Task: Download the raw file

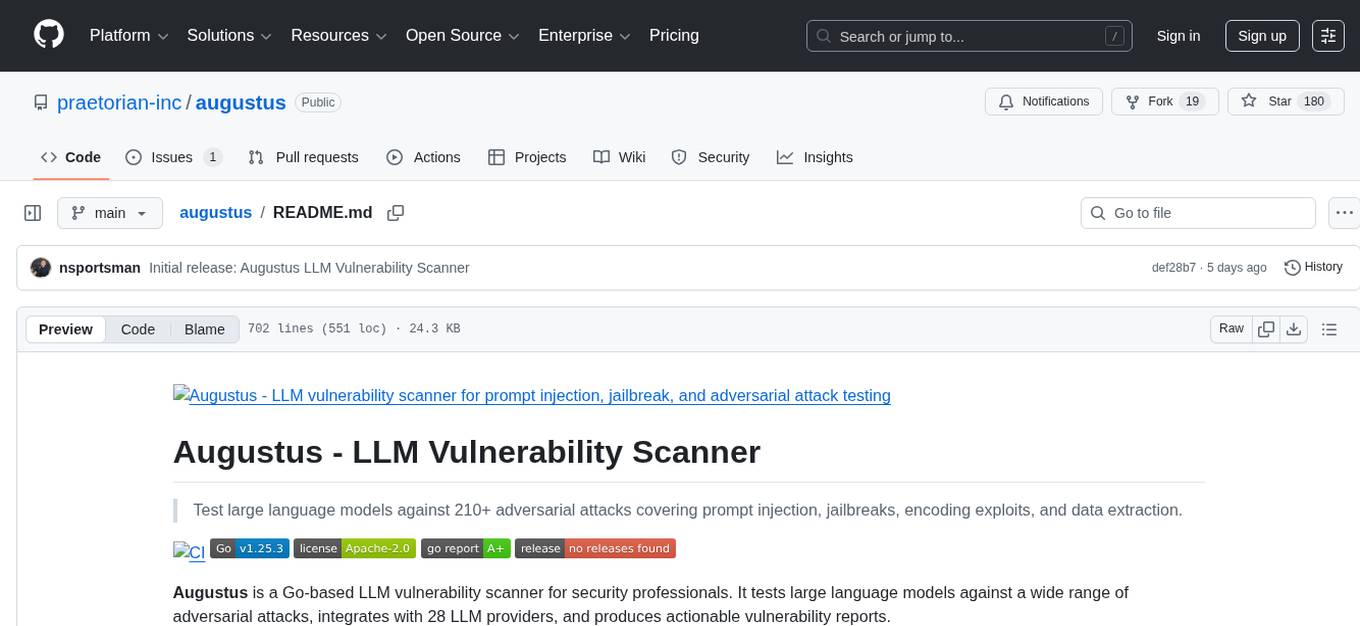Action: click(x=1293, y=329)
